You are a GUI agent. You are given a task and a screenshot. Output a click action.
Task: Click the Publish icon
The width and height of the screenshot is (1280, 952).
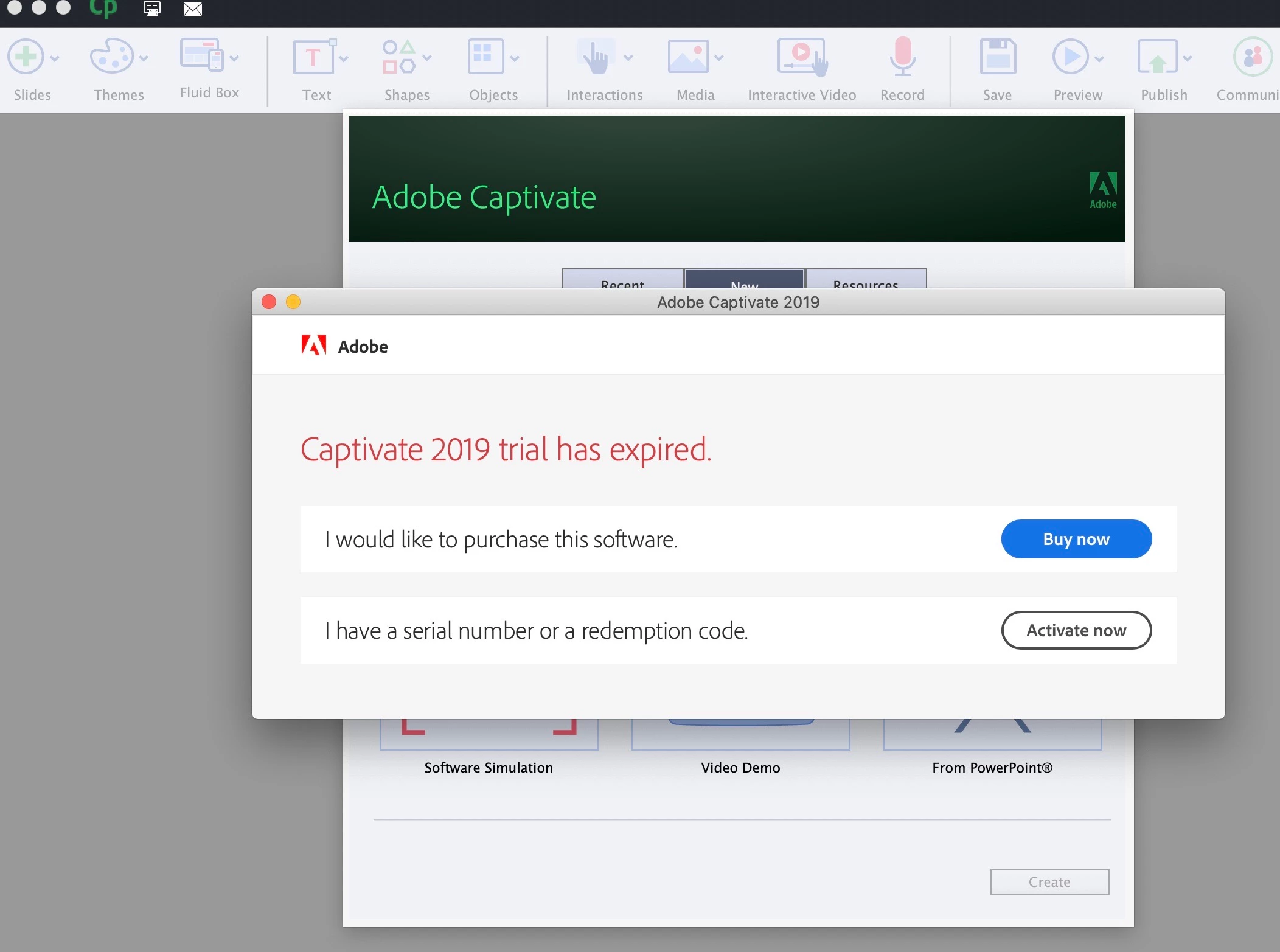(x=1157, y=57)
